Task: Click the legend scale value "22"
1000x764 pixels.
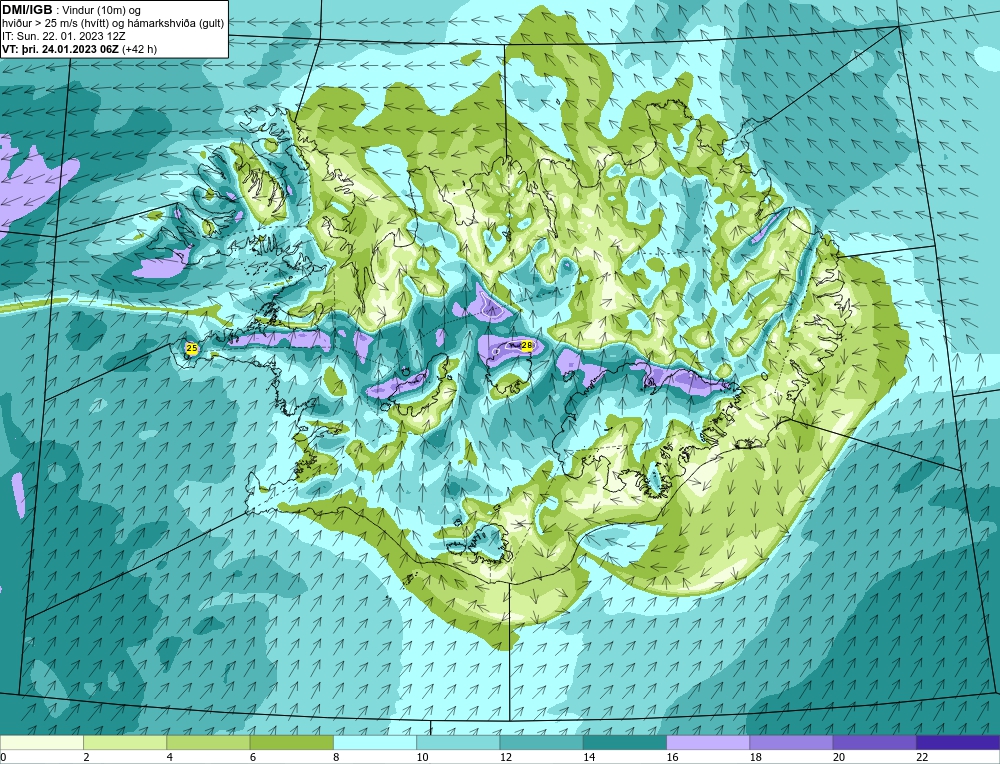Action: click(x=922, y=757)
